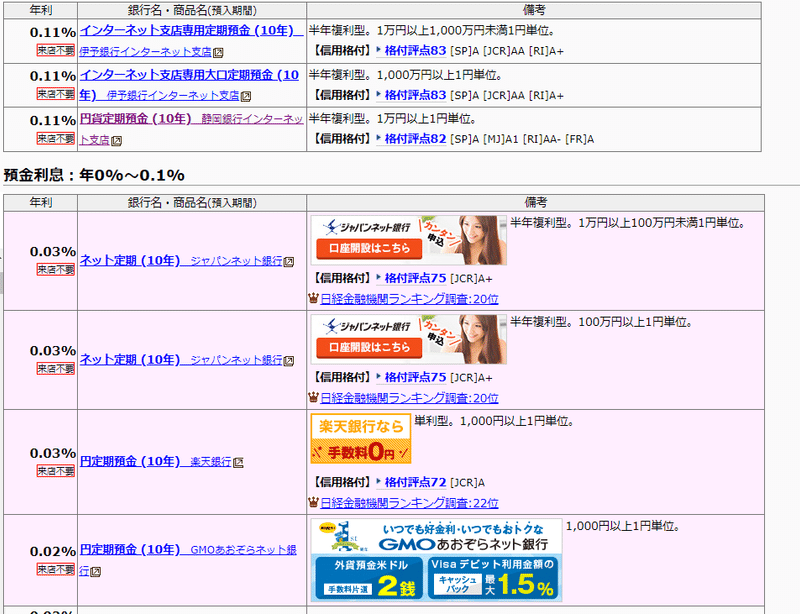Click external link icon after ジャパンネット銀行 in 100万円未満 row

[x=289, y=262]
